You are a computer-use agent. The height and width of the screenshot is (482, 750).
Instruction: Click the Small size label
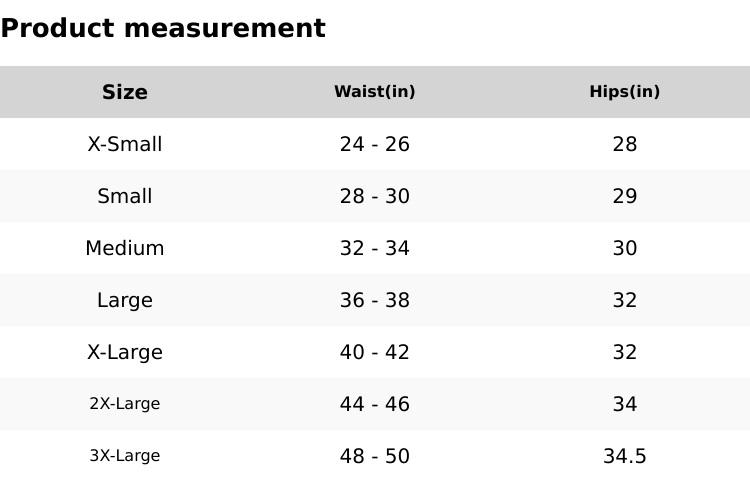[125, 196]
